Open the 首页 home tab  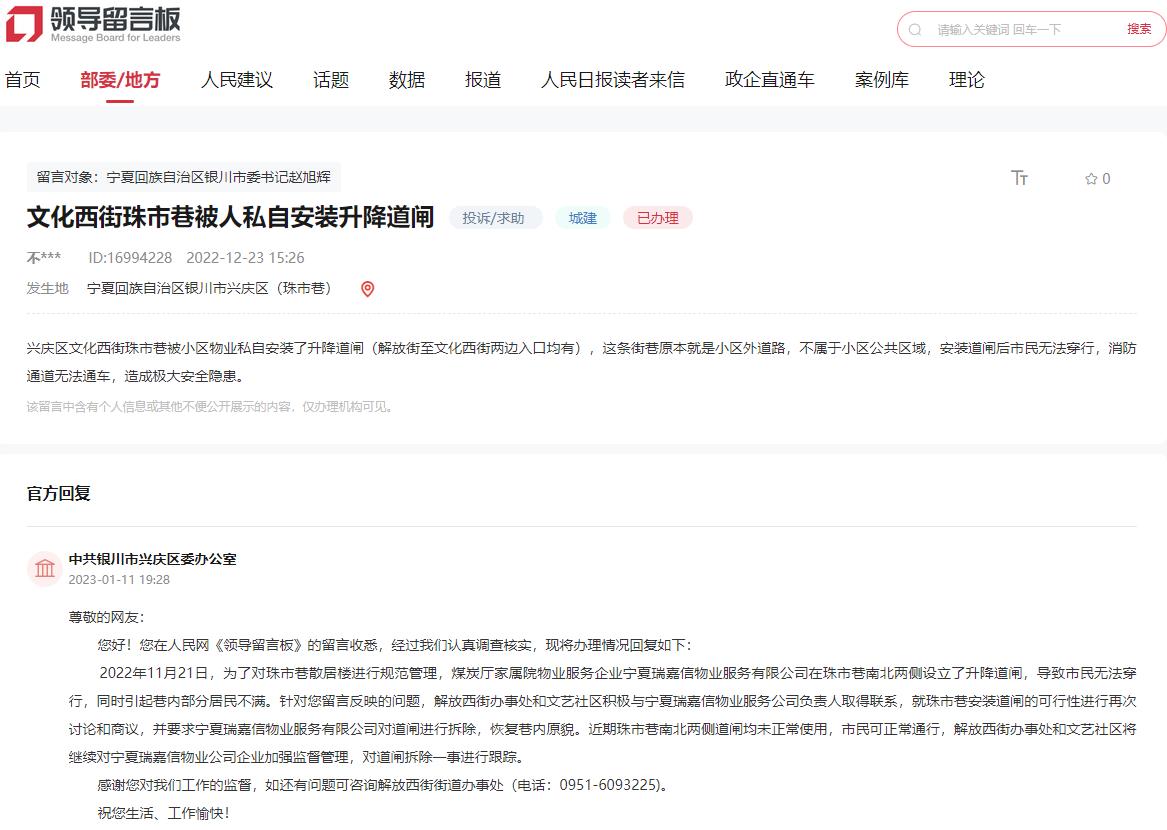(x=23, y=80)
